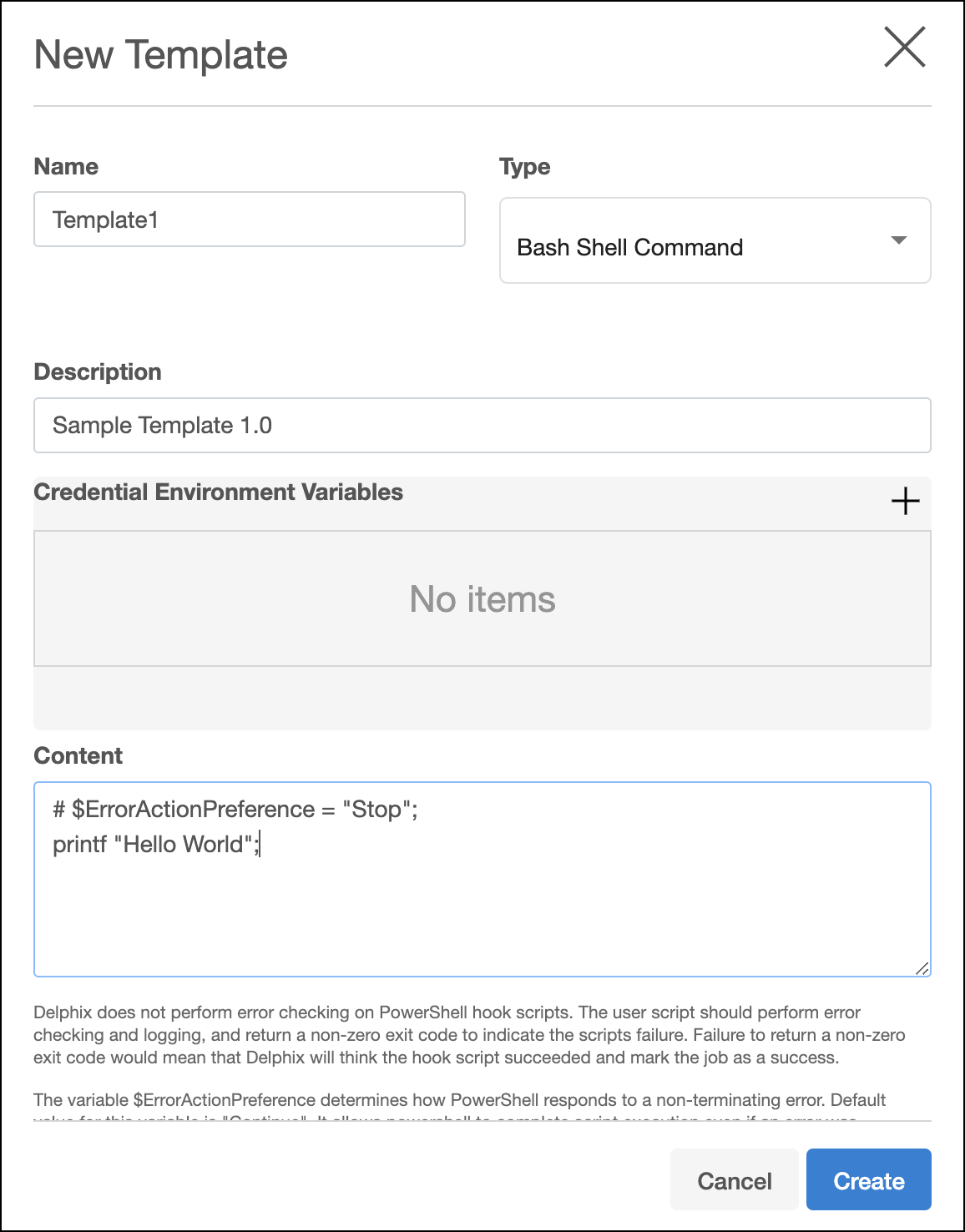Click the Content section label
Viewport: 965px width, 1232px height.
point(78,756)
